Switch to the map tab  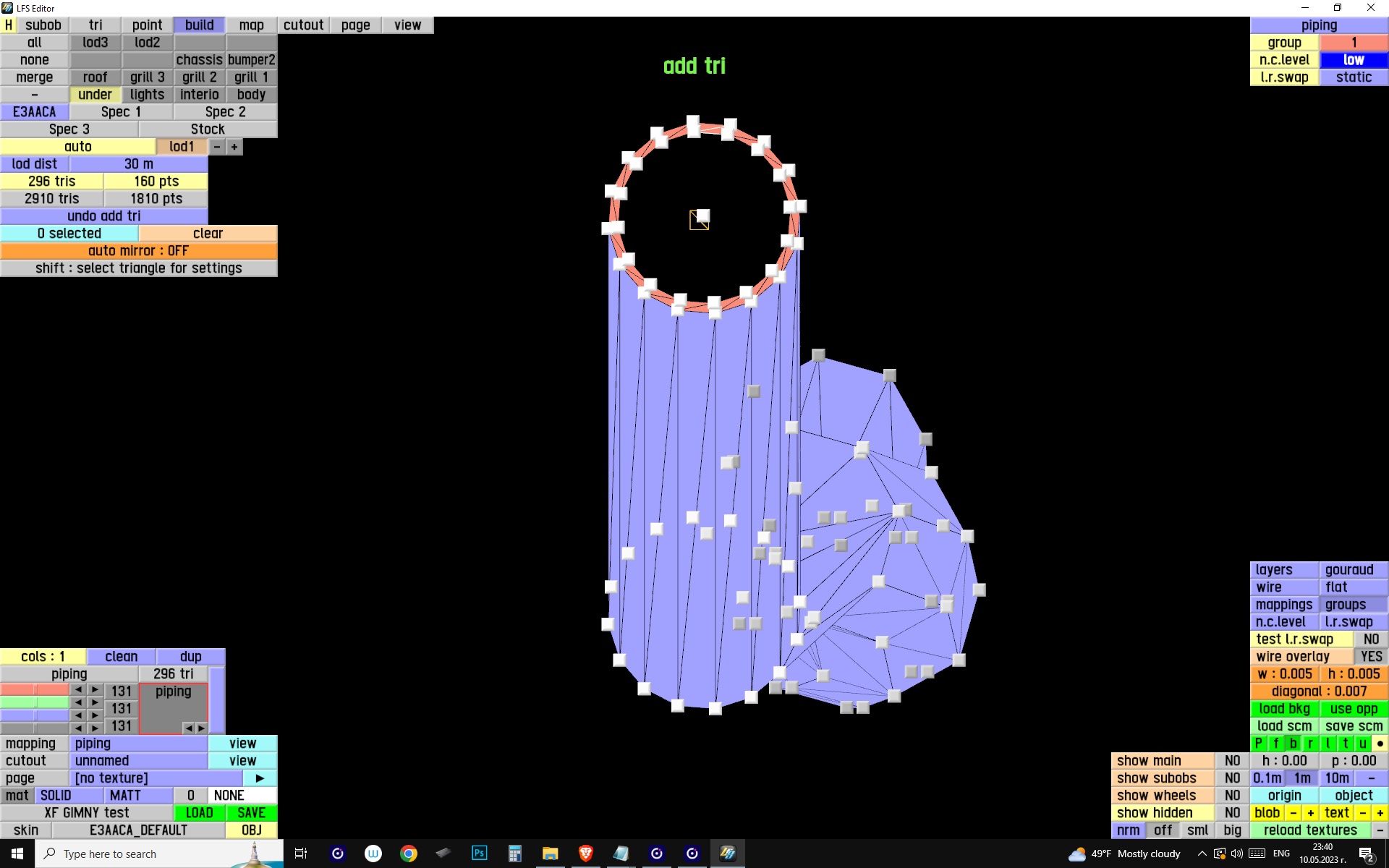(x=251, y=25)
